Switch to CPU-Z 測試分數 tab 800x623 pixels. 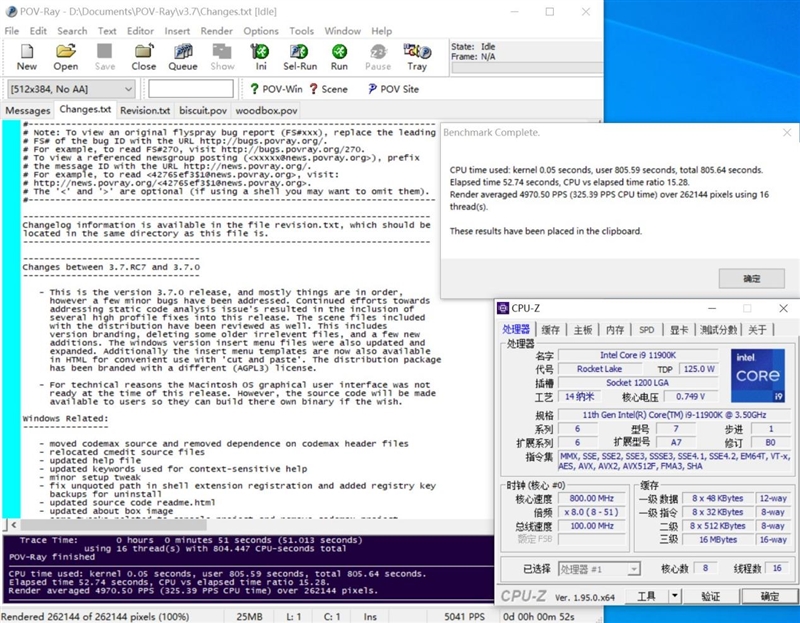tap(718, 330)
